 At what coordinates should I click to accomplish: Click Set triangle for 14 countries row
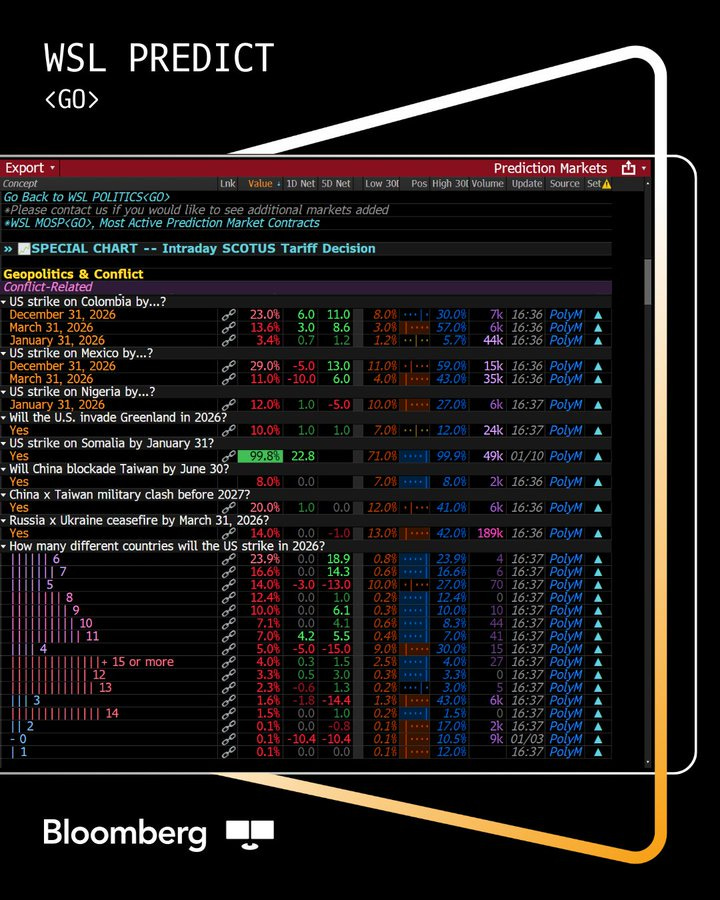pos(598,713)
